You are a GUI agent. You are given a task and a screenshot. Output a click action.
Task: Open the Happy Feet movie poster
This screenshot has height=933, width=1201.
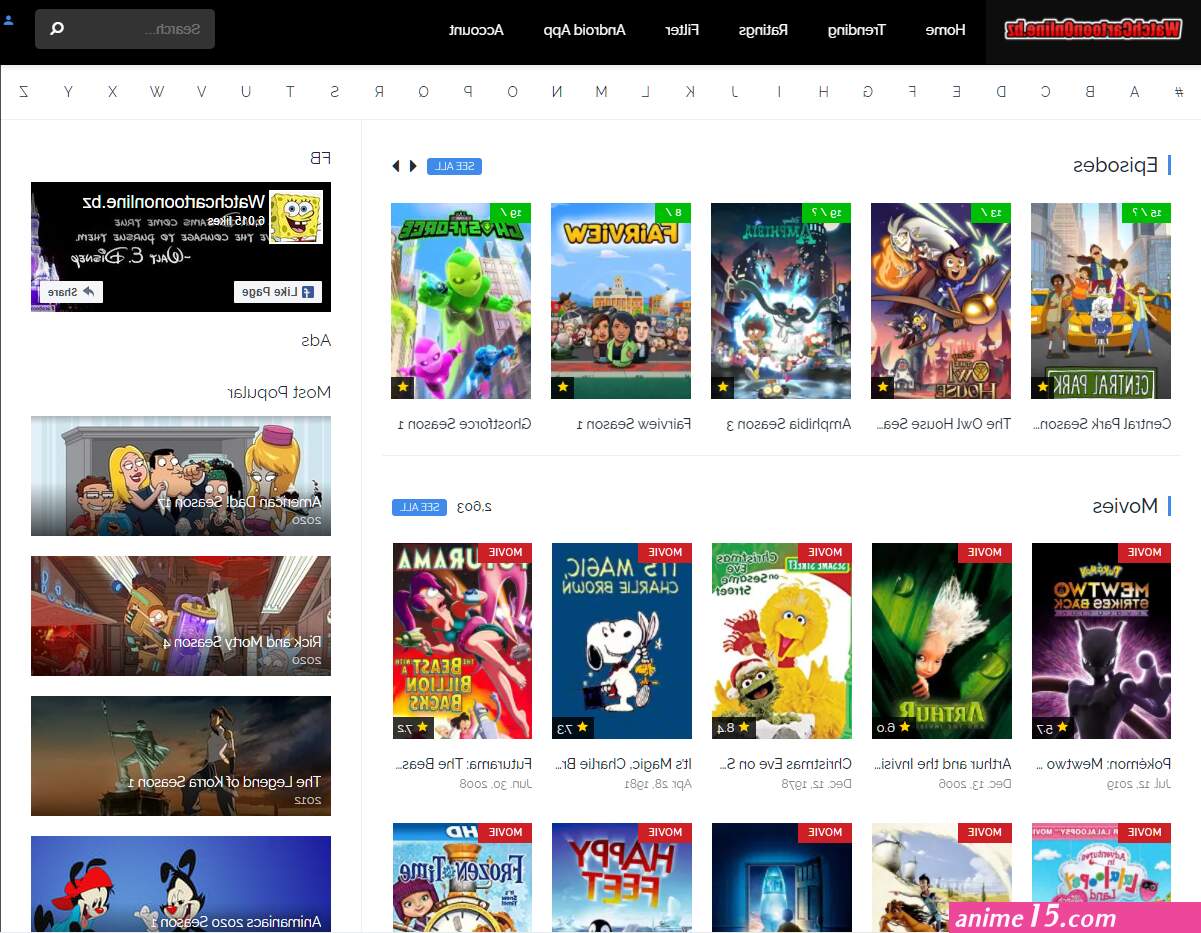[622, 878]
